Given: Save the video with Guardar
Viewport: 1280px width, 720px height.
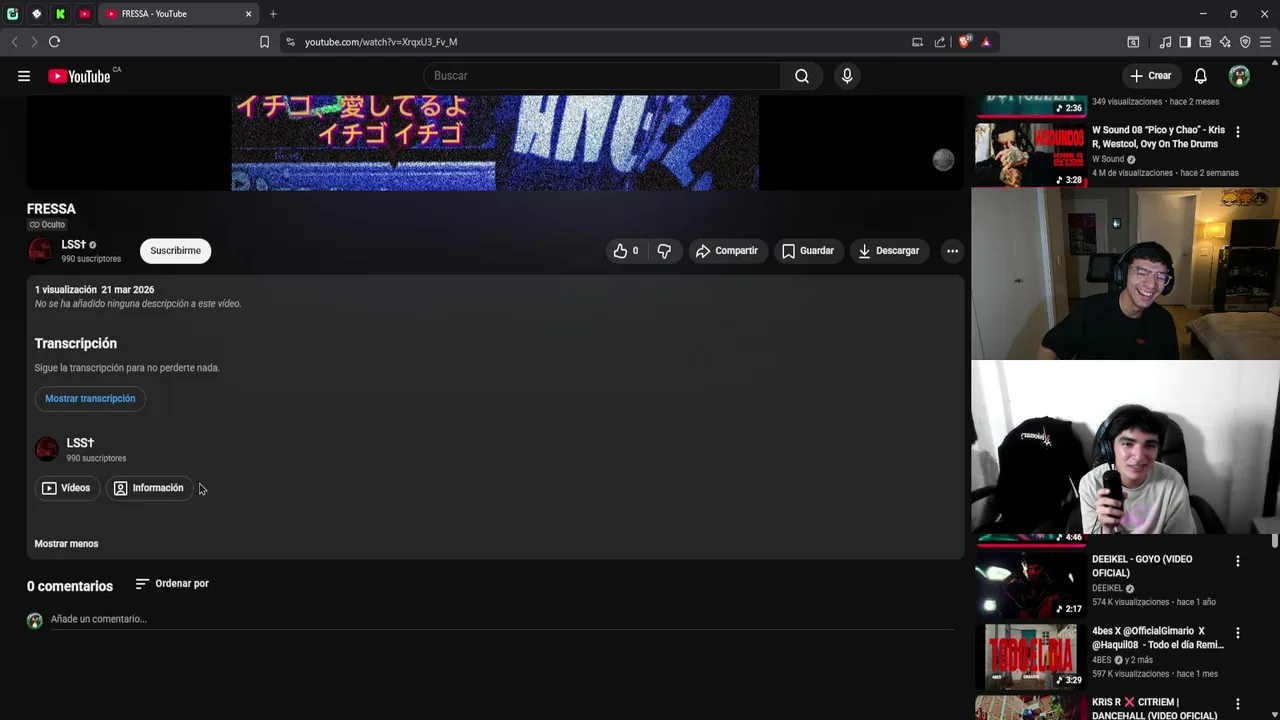Looking at the screenshot, I should (x=808, y=251).
